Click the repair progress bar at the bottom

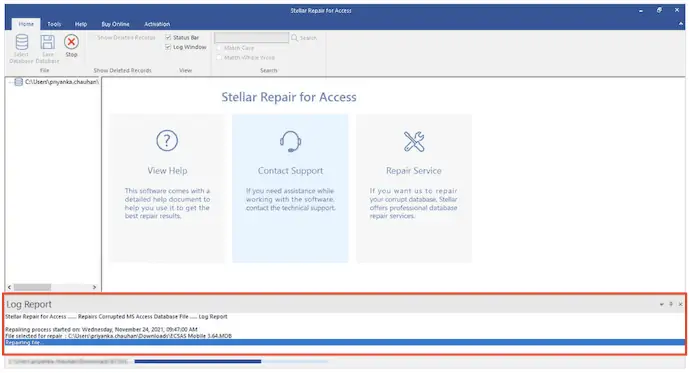coord(231,362)
